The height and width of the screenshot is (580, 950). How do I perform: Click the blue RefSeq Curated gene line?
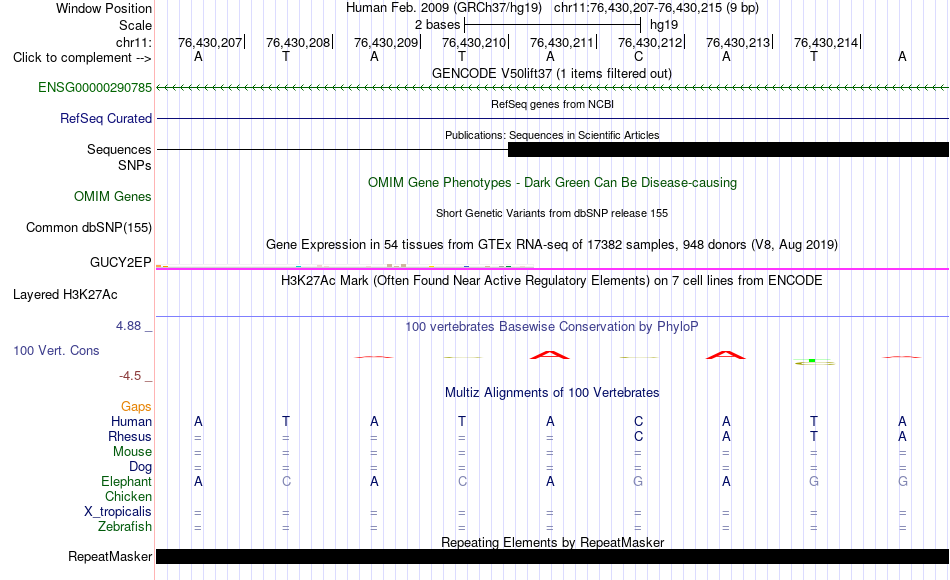552,119
